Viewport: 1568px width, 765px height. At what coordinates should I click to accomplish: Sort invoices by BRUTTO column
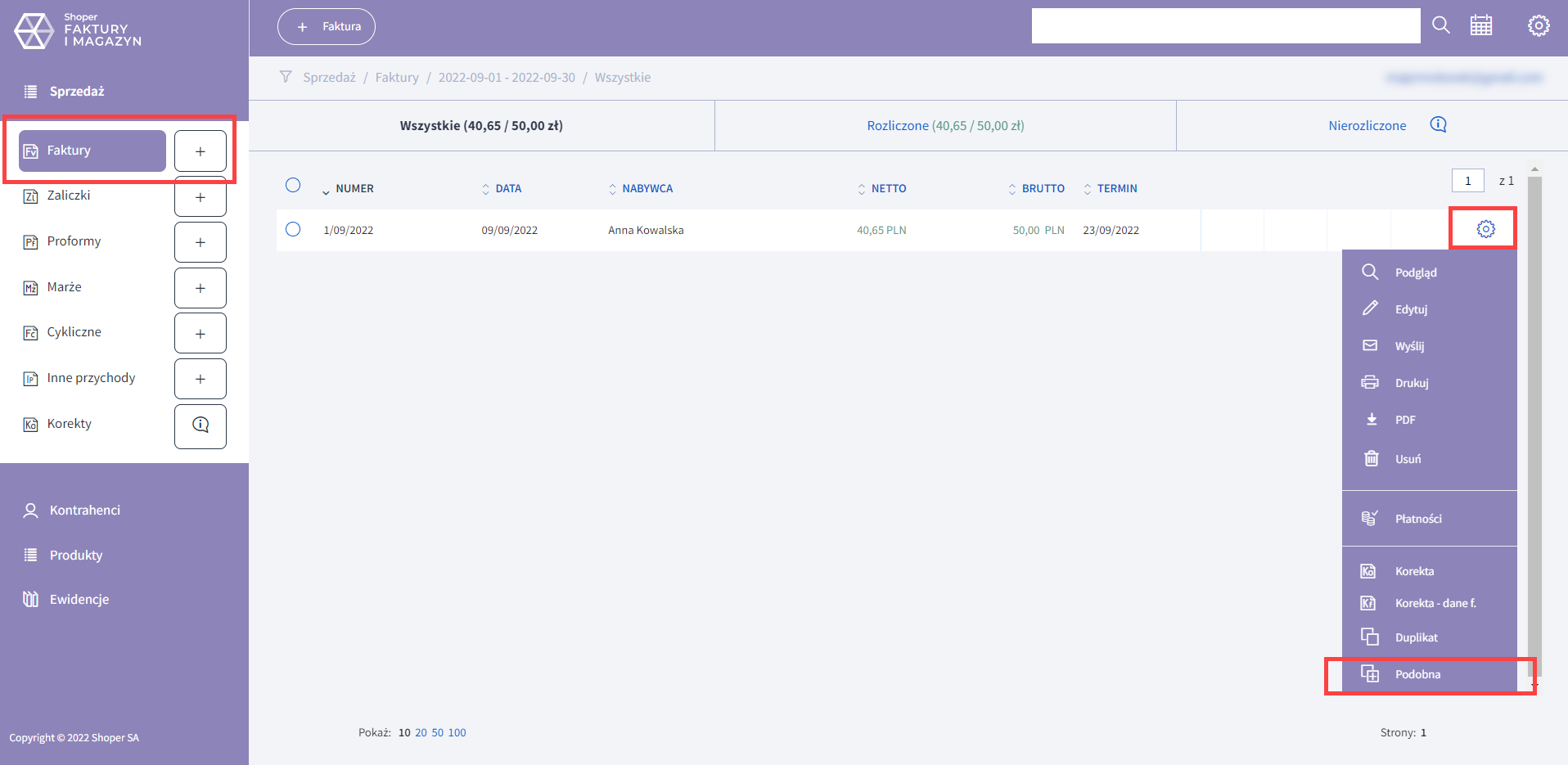tap(1042, 189)
